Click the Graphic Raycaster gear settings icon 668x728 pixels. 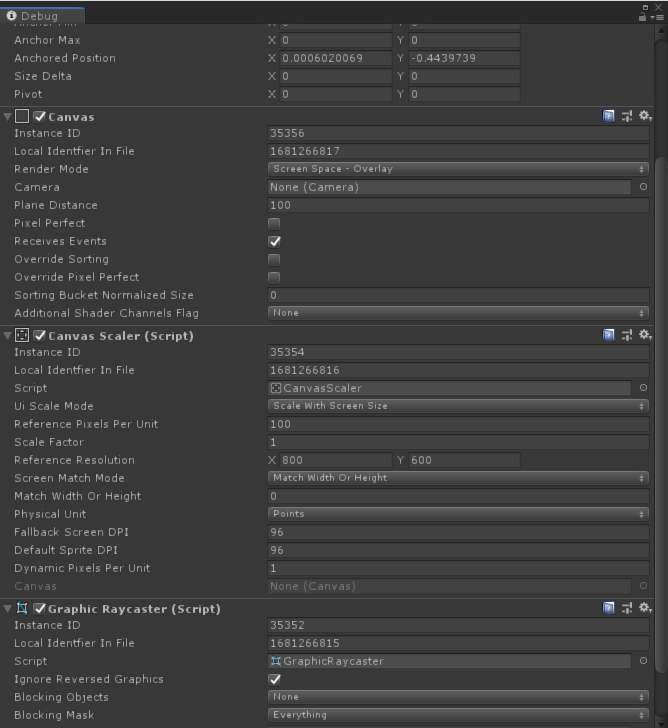(645, 608)
